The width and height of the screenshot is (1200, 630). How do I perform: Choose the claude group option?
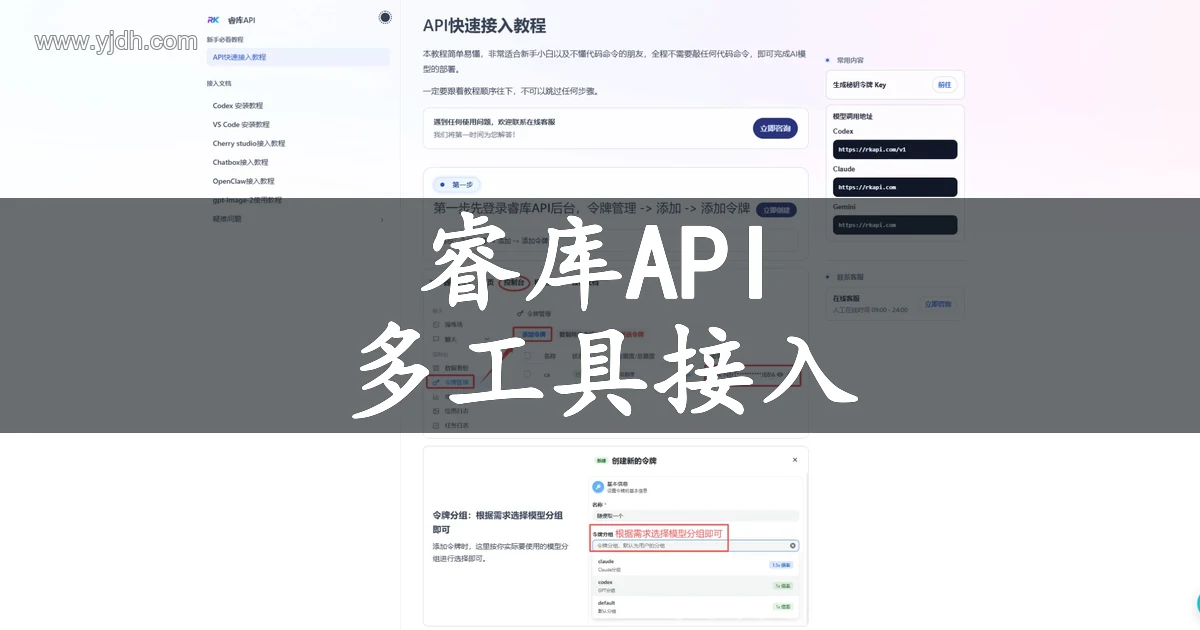[x=695, y=565]
